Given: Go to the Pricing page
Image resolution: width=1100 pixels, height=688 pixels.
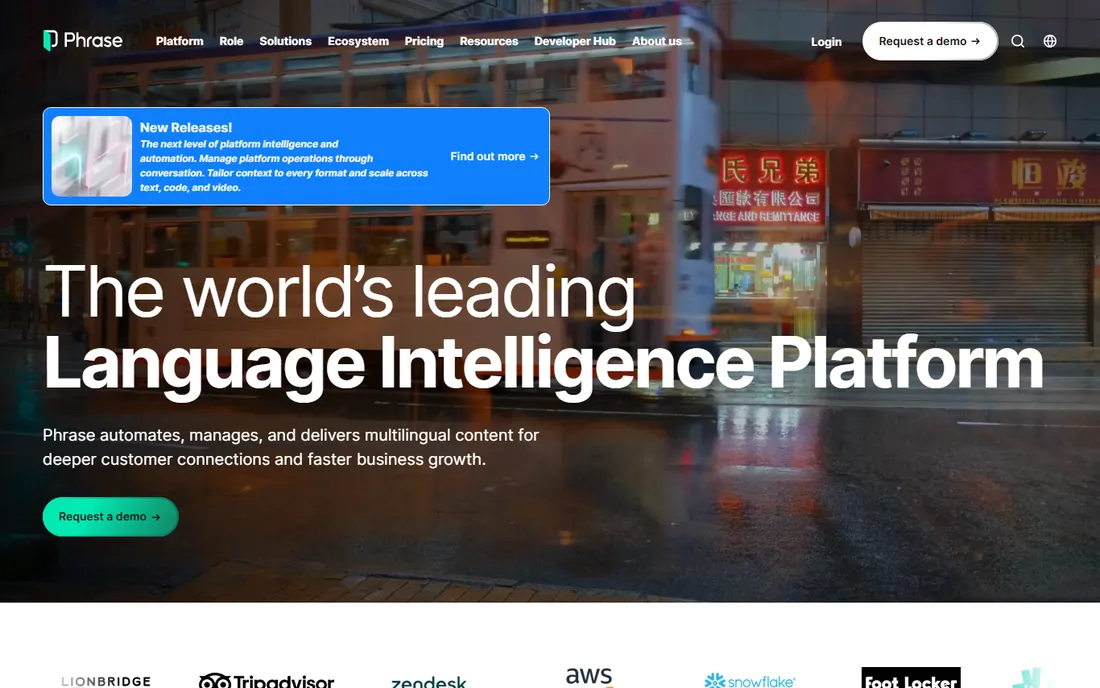Looking at the screenshot, I should (x=424, y=41).
